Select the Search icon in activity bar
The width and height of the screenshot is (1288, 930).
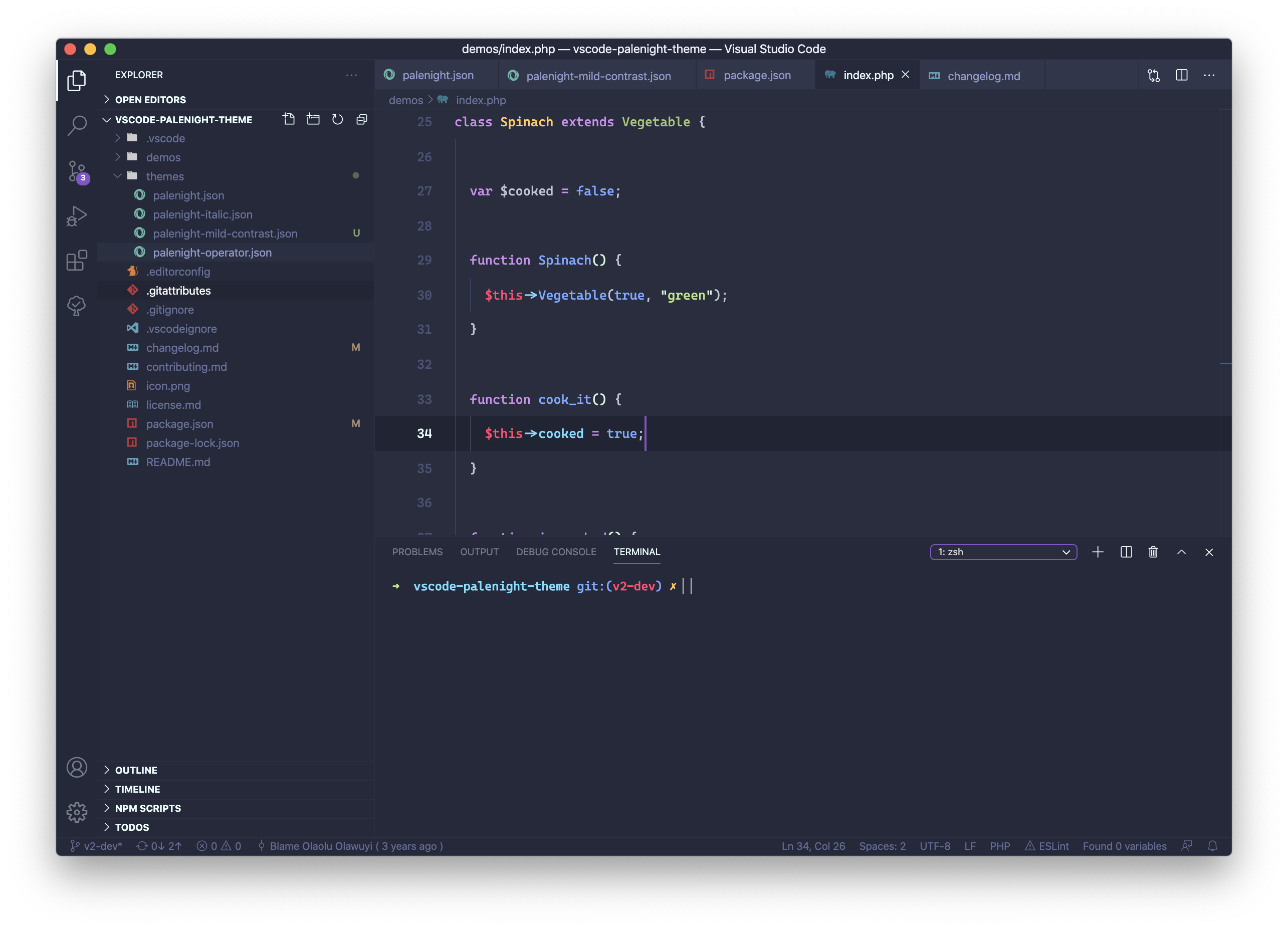pos(78,122)
